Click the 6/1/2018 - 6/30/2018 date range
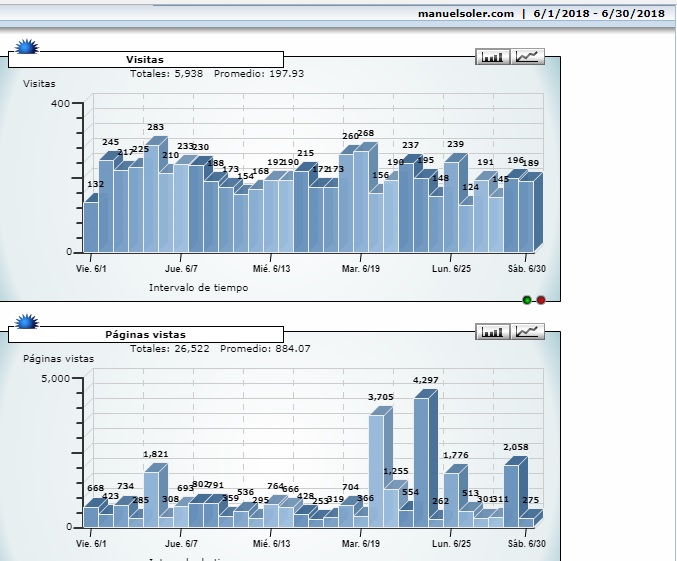This screenshot has height=561, width=677. 598,13
